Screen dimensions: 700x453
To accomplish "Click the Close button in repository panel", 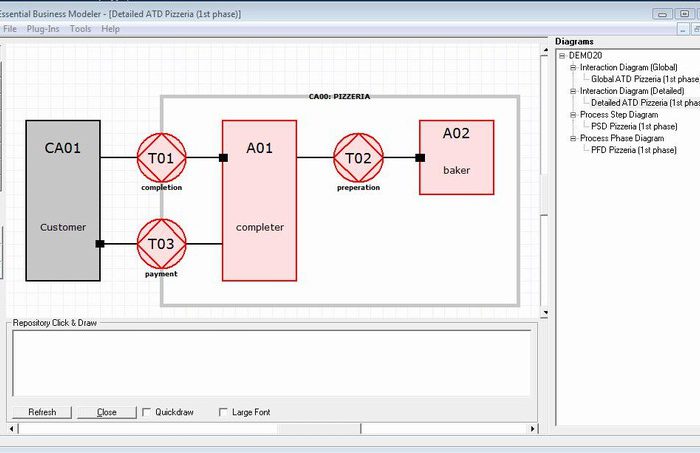I will click(106, 412).
